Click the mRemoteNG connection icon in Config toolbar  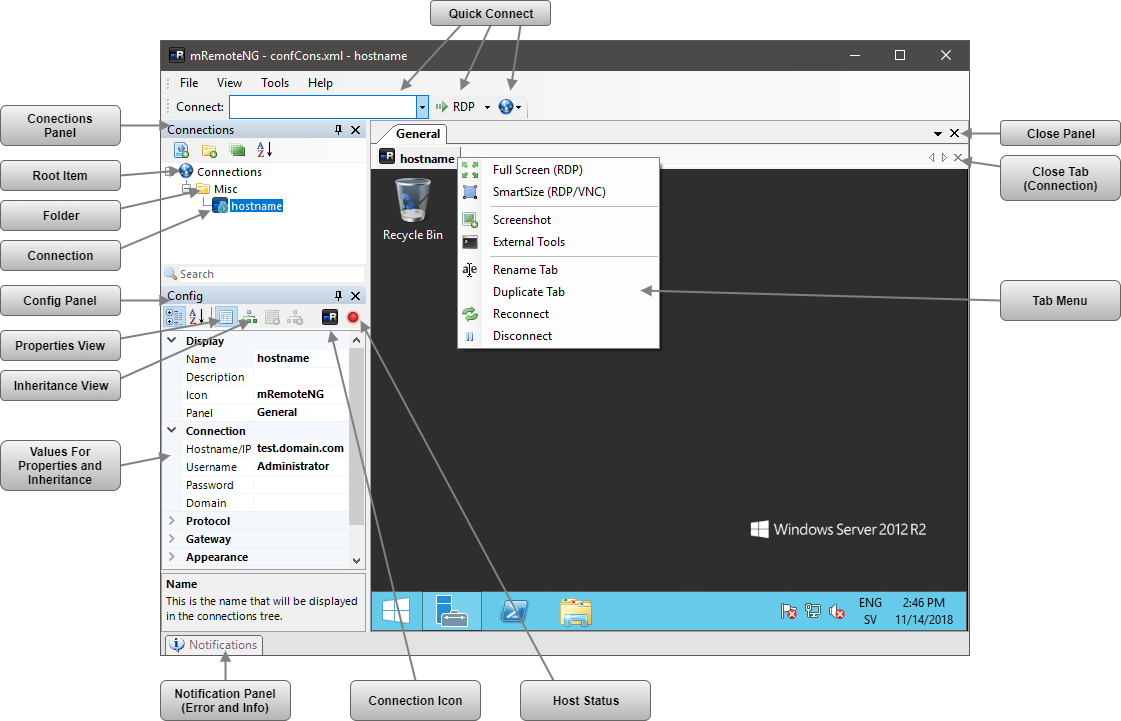pyautogui.click(x=330, y=317)
